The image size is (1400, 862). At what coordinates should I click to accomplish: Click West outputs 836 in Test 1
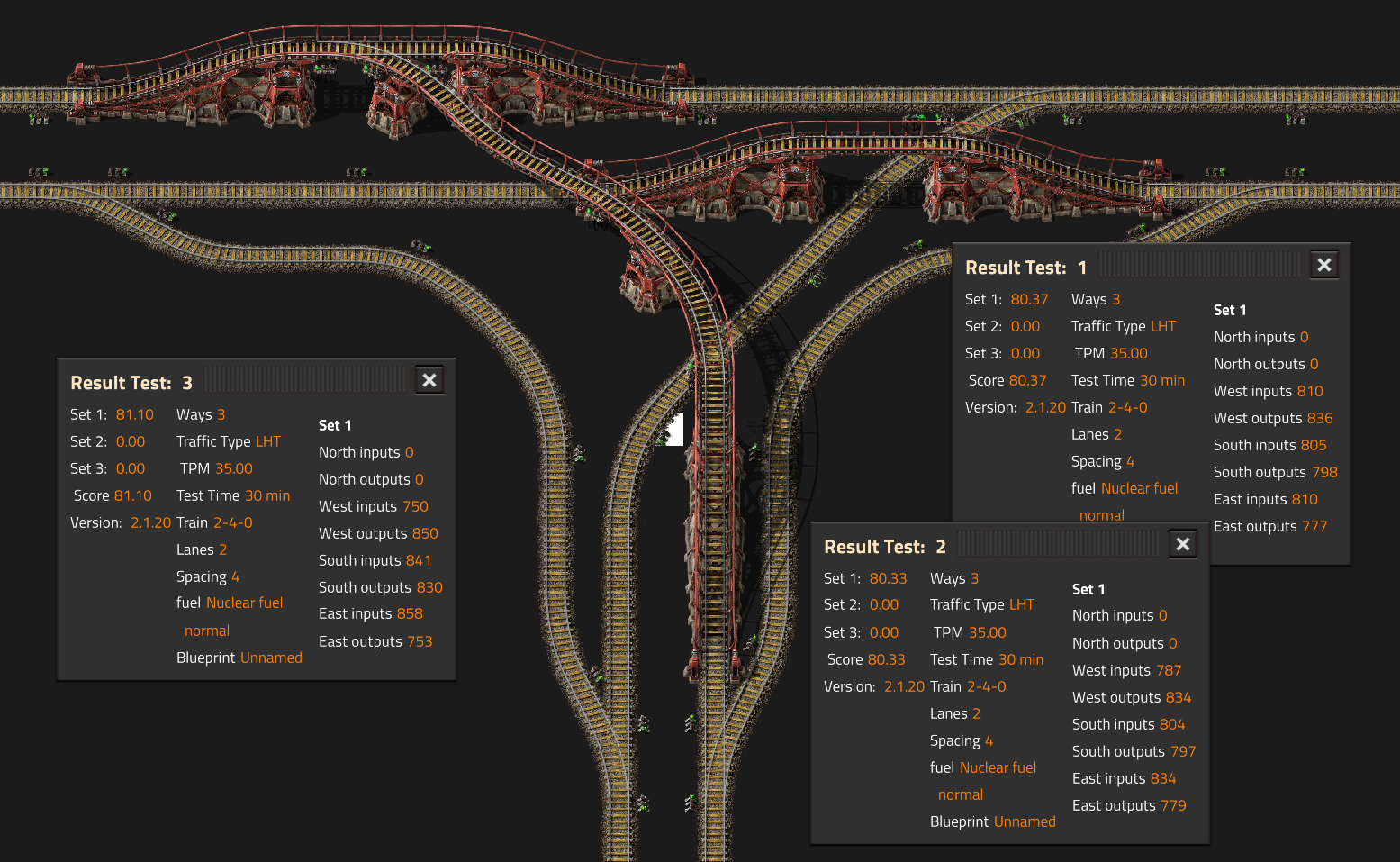tap(1273, 418)
